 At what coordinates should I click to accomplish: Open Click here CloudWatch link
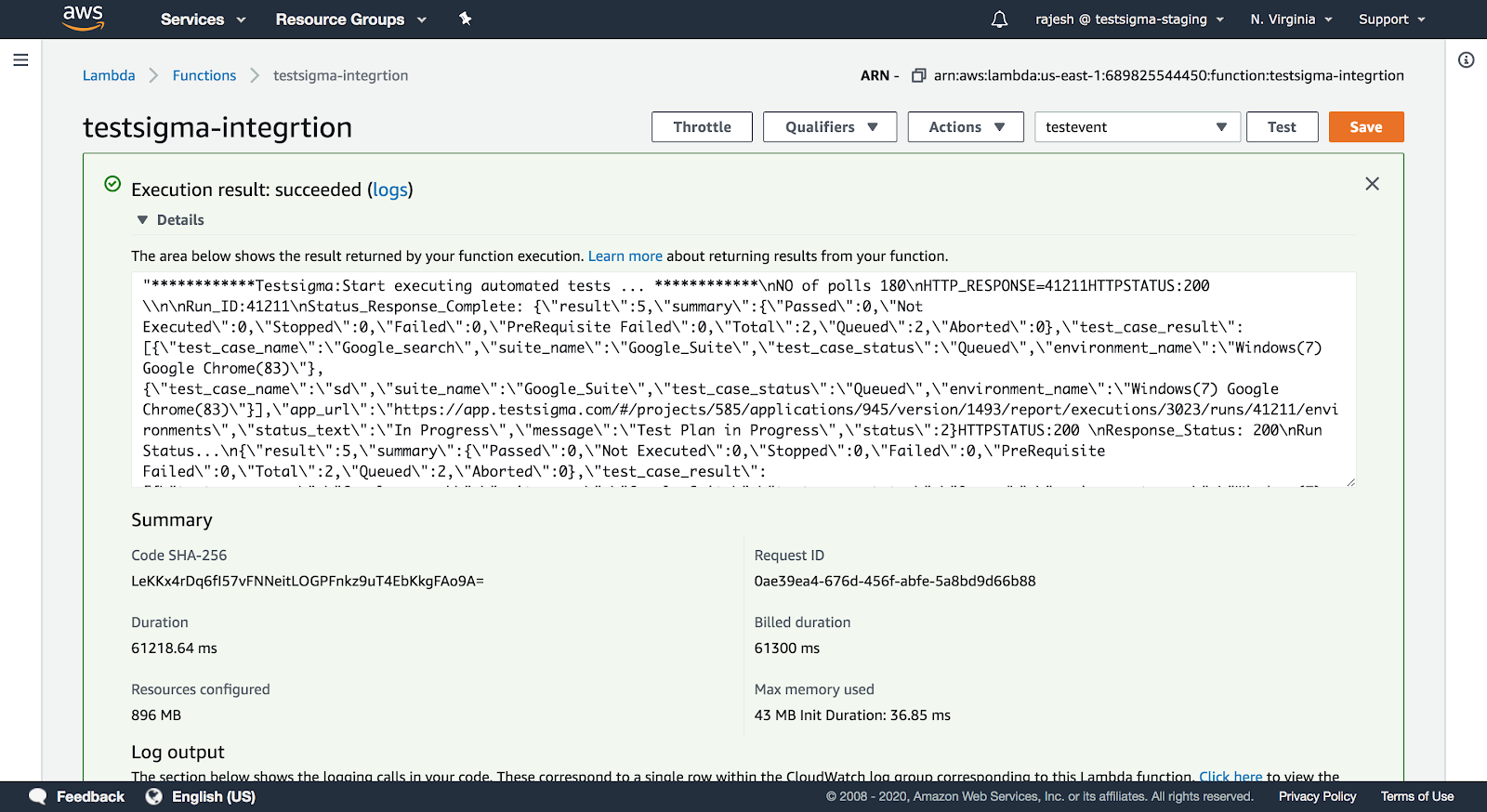1230,777
